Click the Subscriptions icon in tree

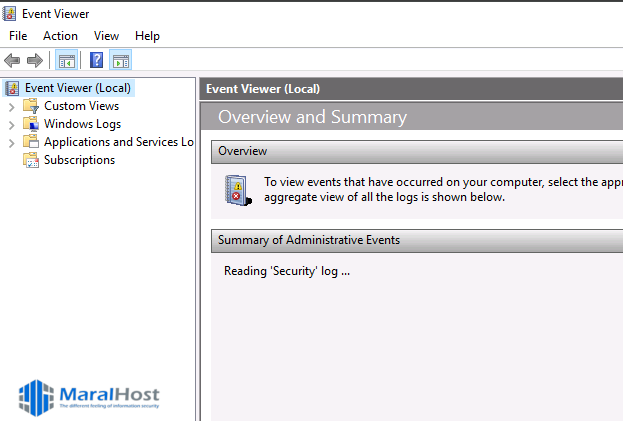coord(30,160)
